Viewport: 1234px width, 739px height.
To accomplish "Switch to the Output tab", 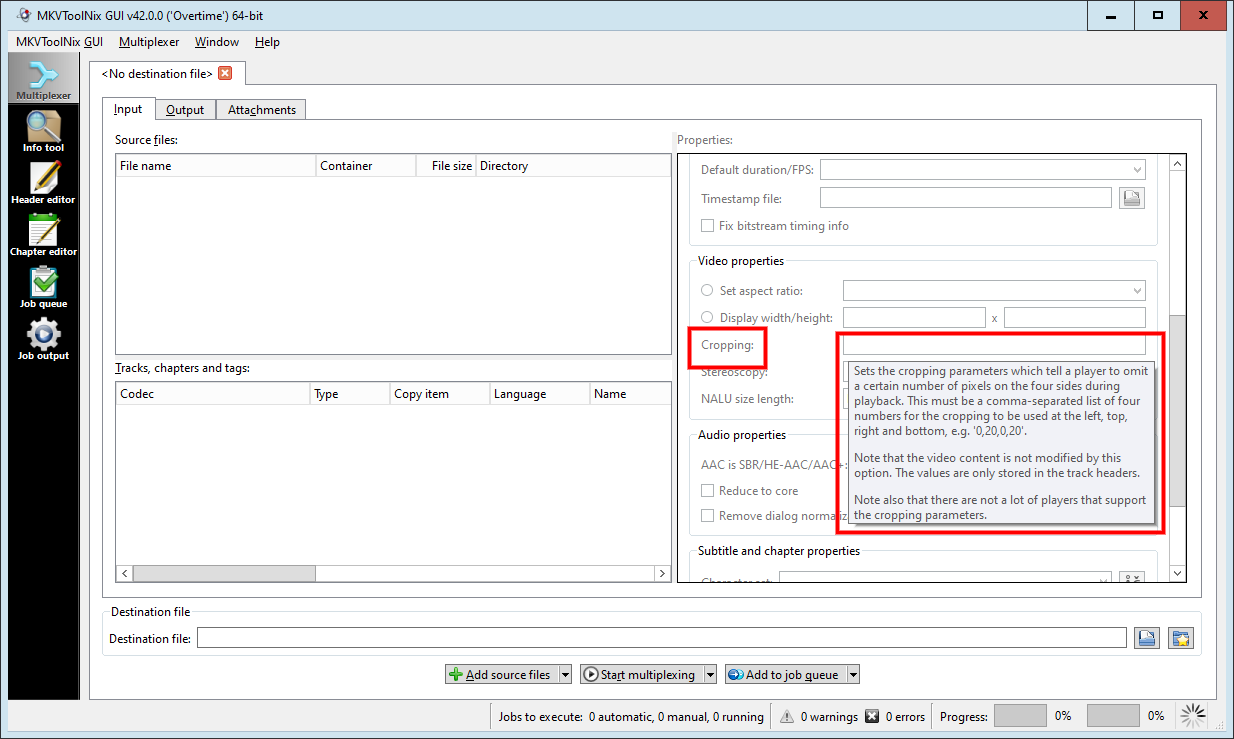I will point(185,110).
